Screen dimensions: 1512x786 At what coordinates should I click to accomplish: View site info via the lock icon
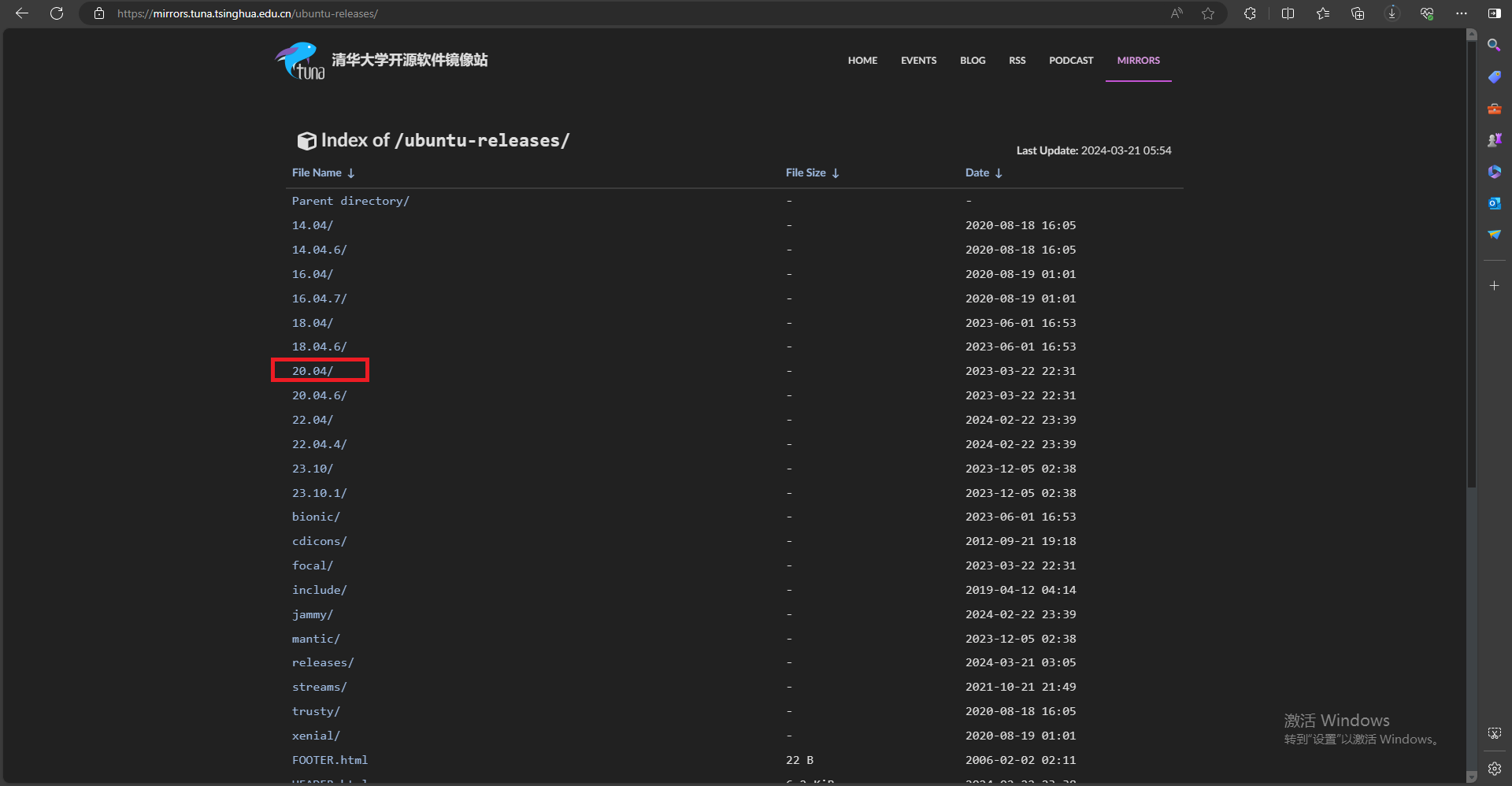[99, 13]
